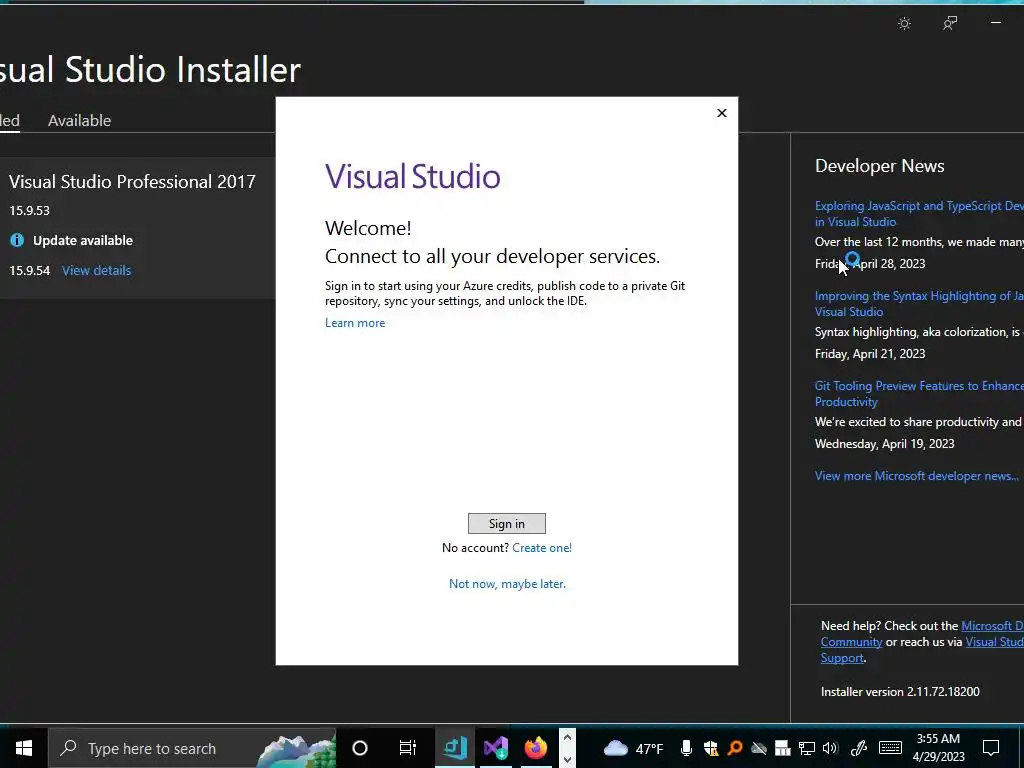Click the cloud sync tray icon
Image resolution: width=1024 pixels, height=768 pixels.
pos(758,748)
